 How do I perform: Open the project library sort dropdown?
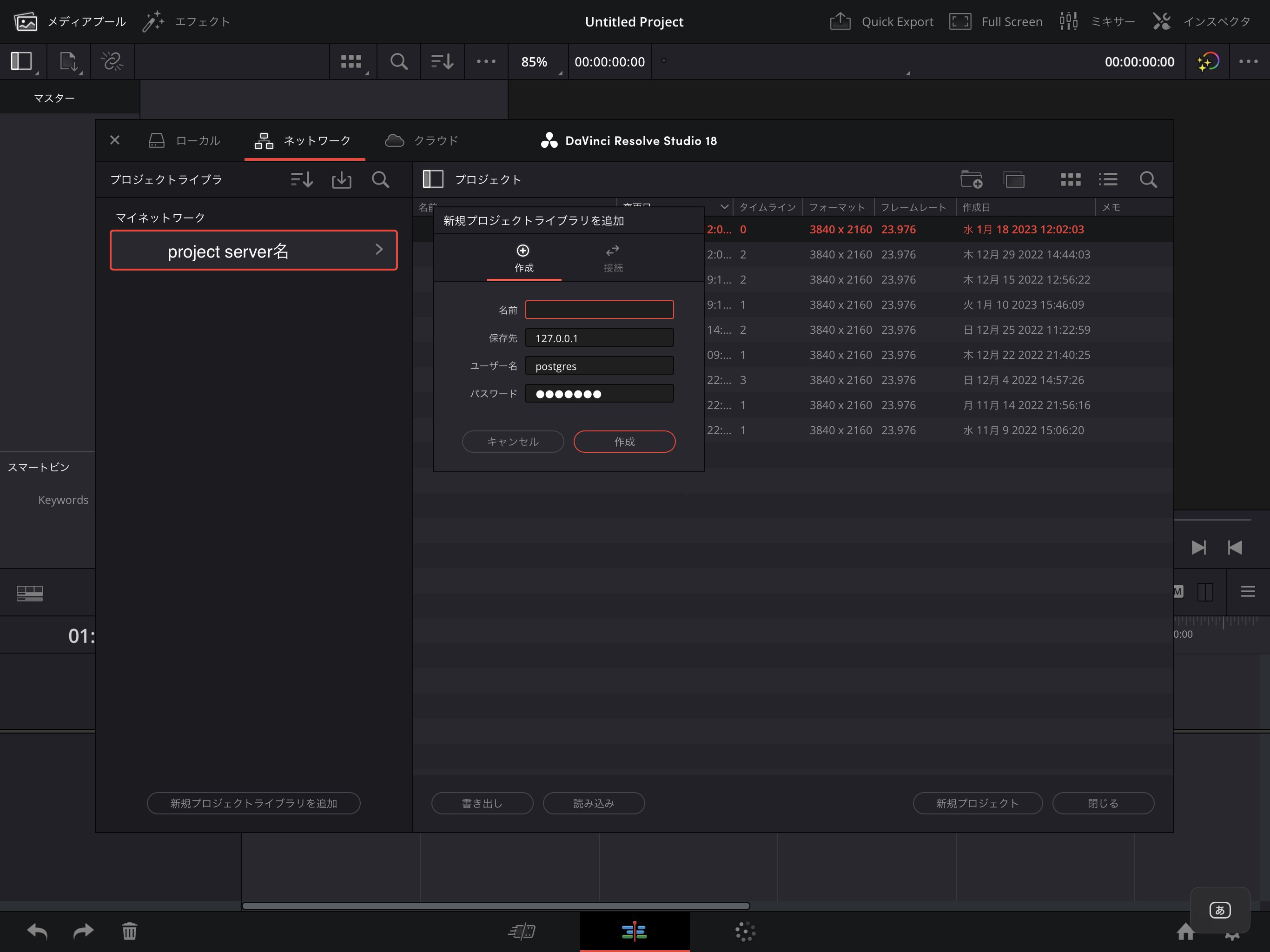[301, 180]
